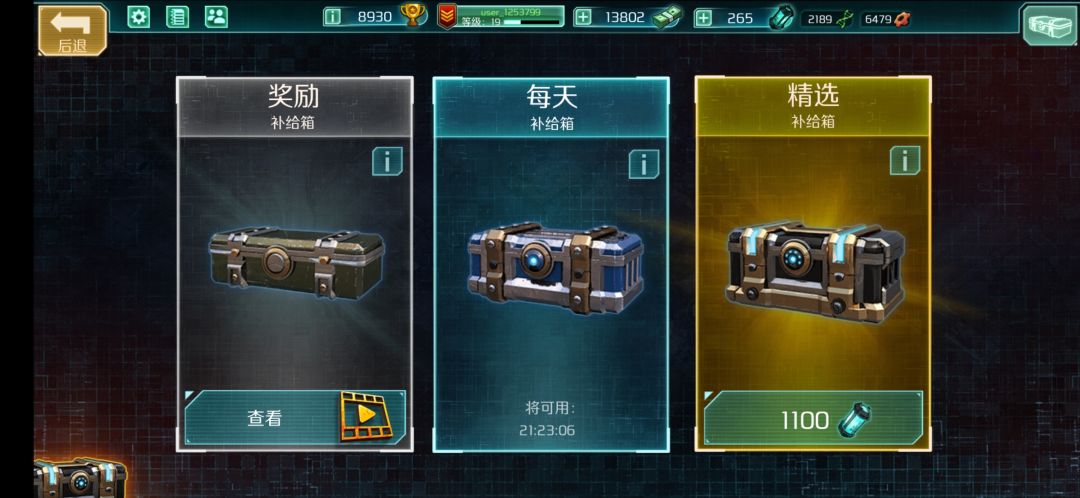Open the supply crate inventory icon at top right
Viewport: 1080px width, 498px height.
(1047, 25)
